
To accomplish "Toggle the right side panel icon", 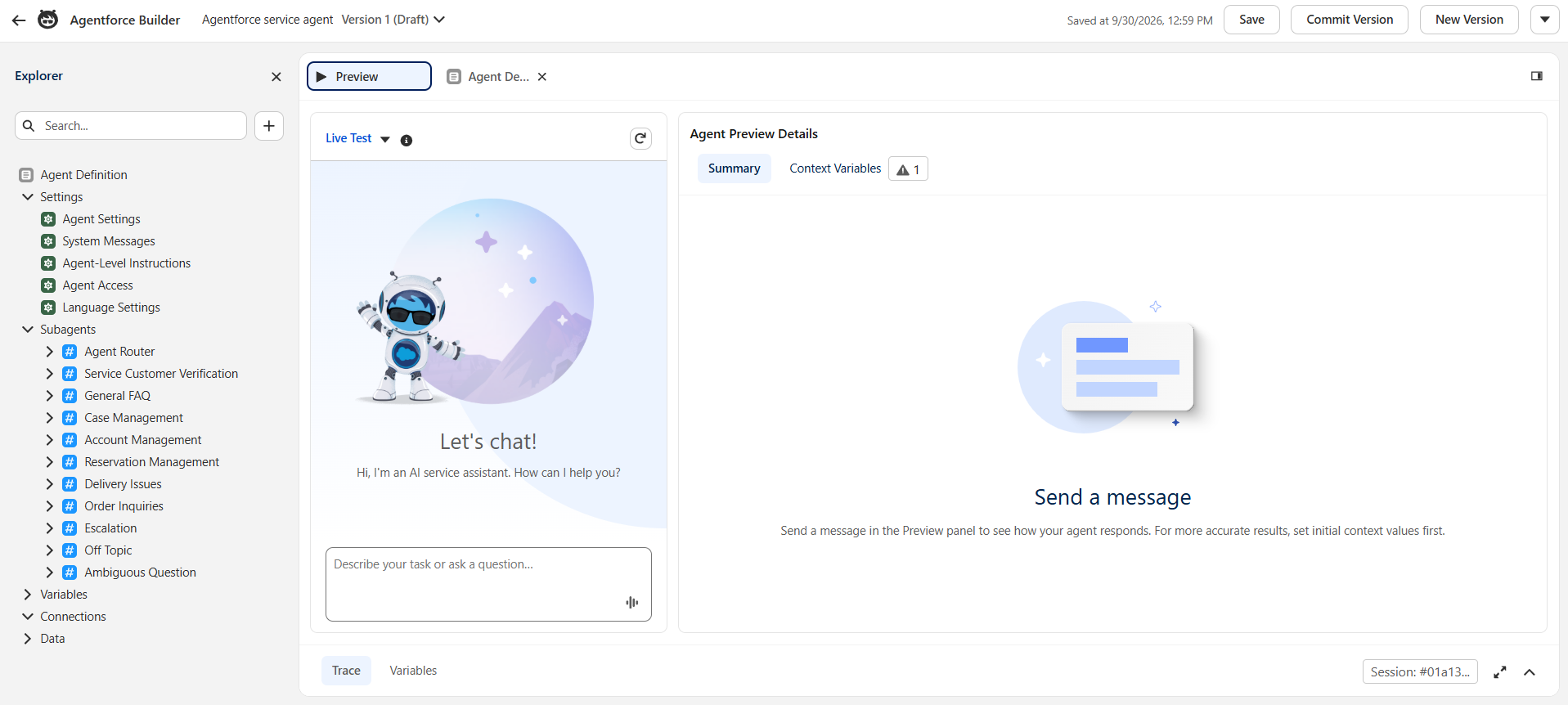I will tap(1537, 76).
